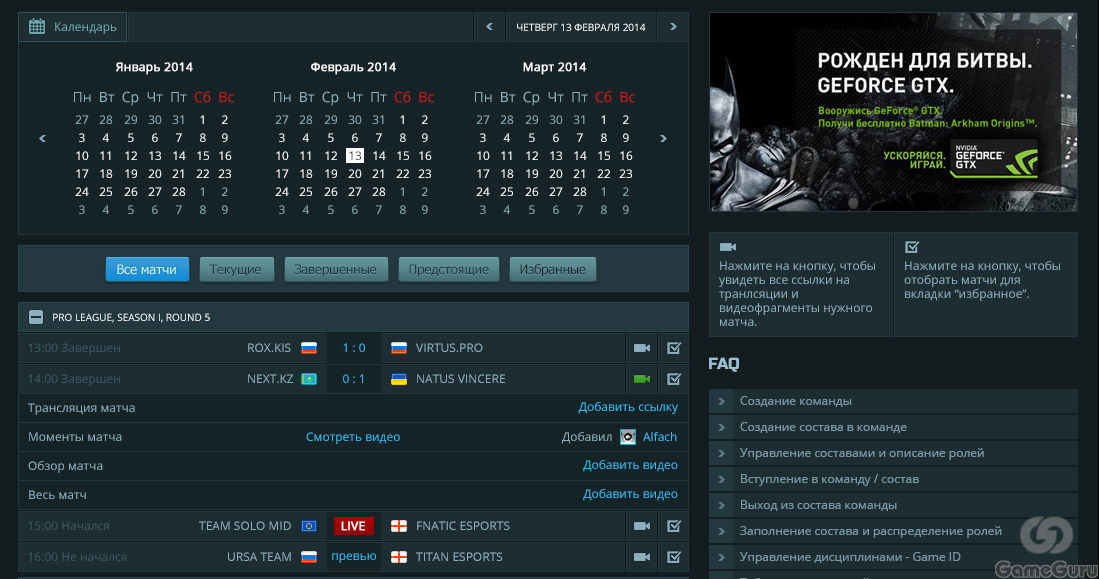
Task: Click the 1 : 0 score of ROX.KIS match
Action: [x=353, y=348]
